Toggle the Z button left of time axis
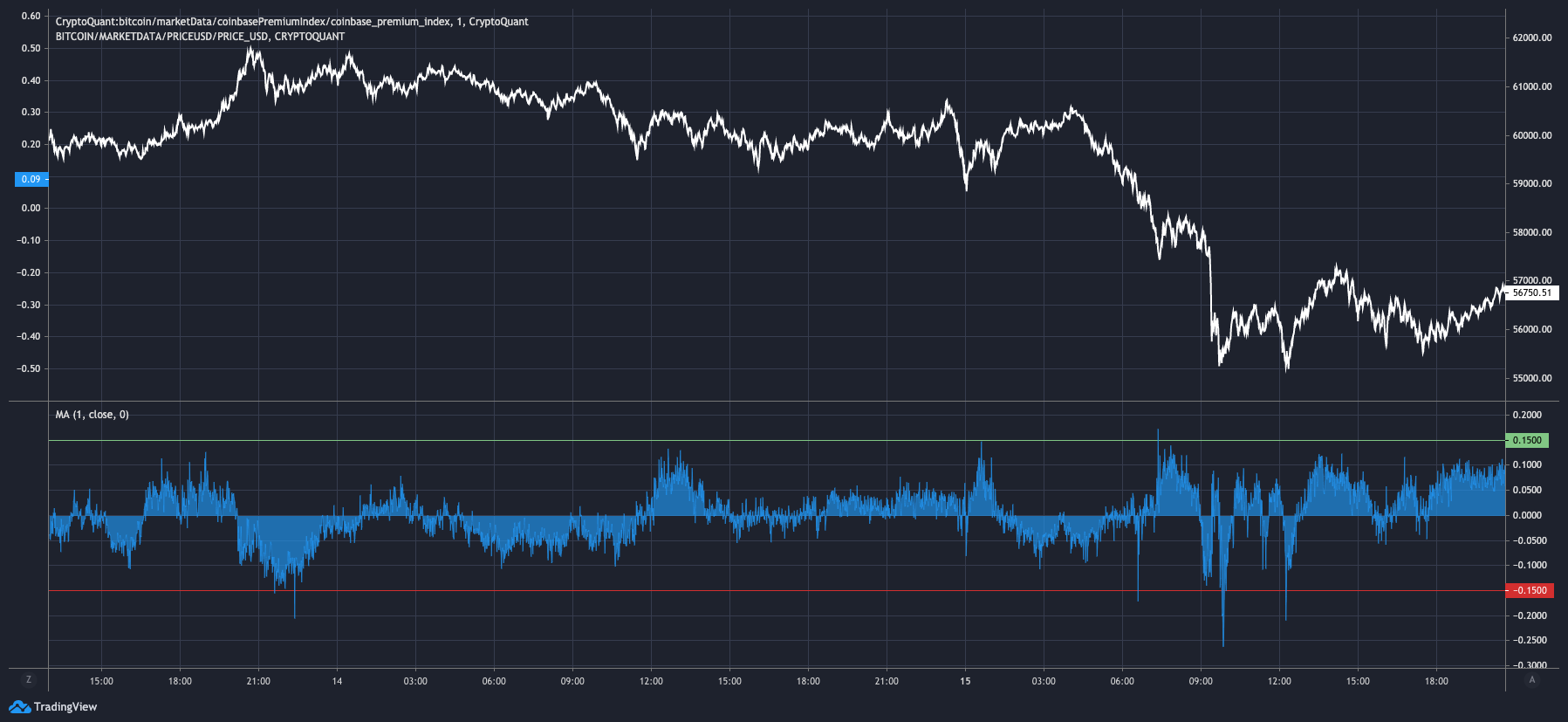1568x722 pixels. (29, 680)
